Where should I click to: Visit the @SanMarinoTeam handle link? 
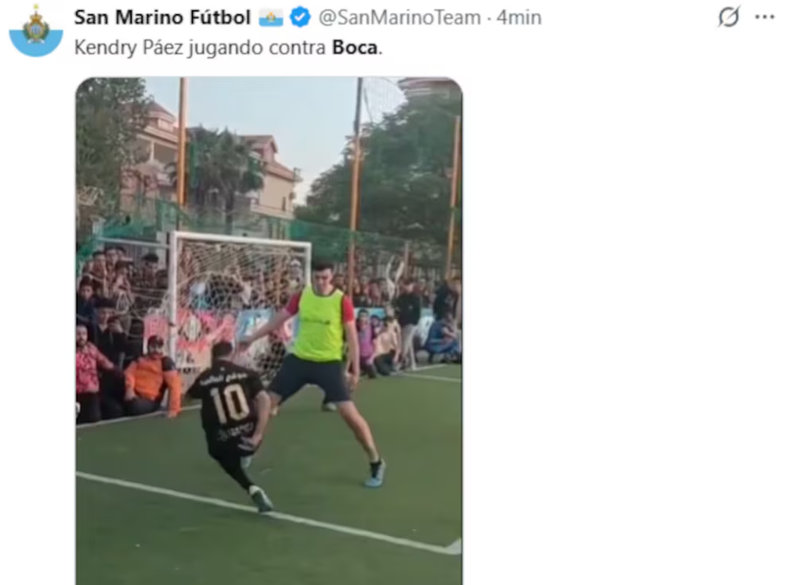point(399,18)
